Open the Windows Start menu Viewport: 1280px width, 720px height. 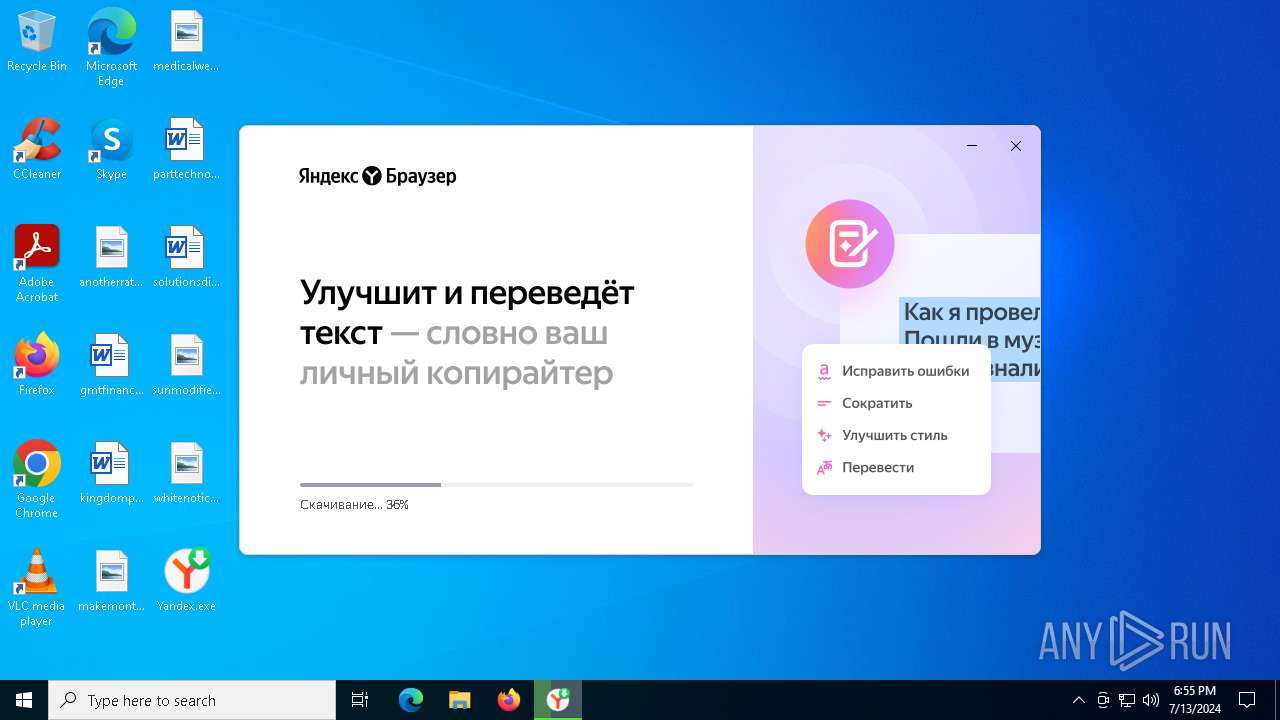click(24, 700)
